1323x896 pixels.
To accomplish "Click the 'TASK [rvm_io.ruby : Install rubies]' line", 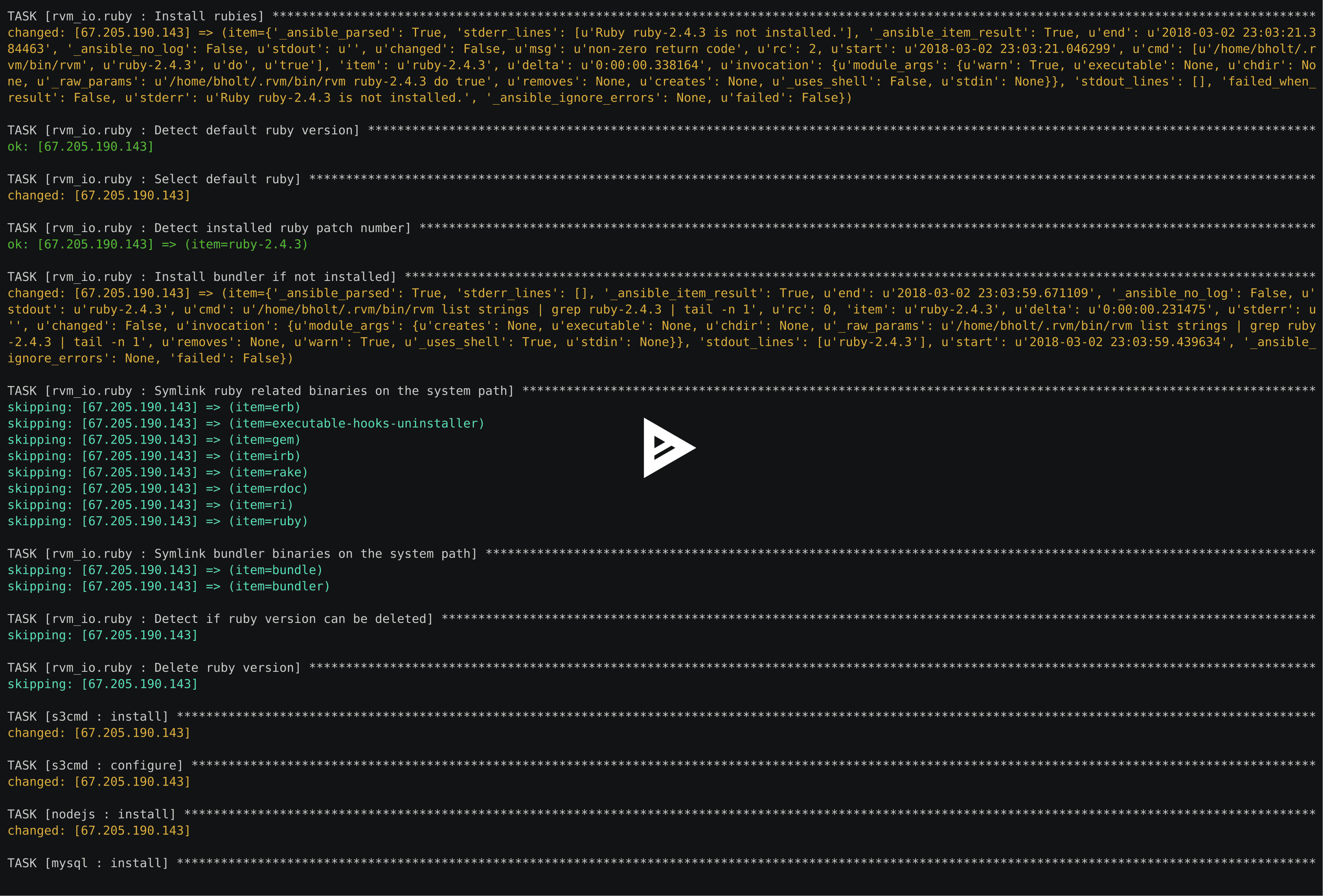I will (x=661, y=17).
